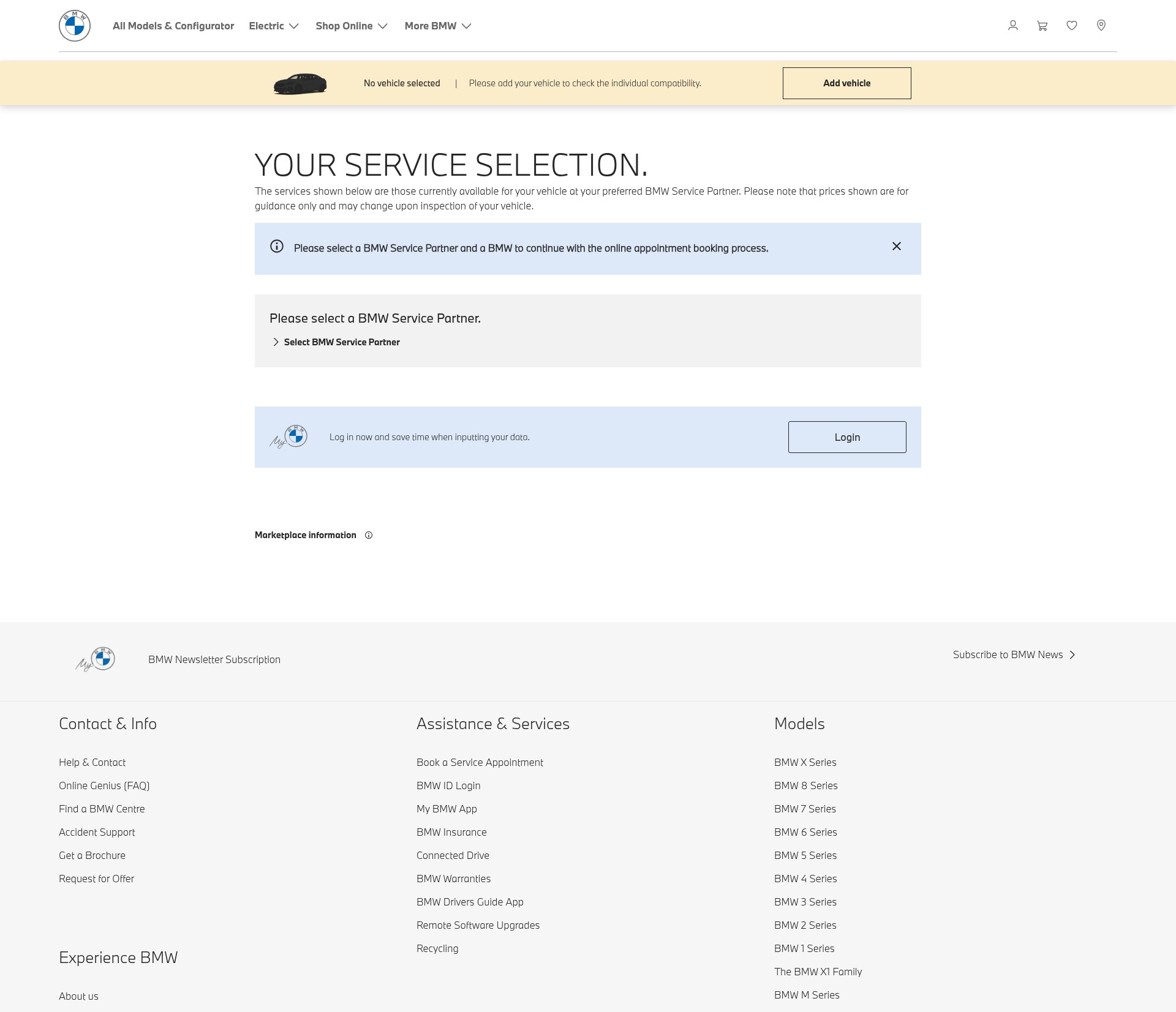Dismiss the Service Partner notice
This screenshot has width=1176, height=1012.
click(x=897, y=246)
